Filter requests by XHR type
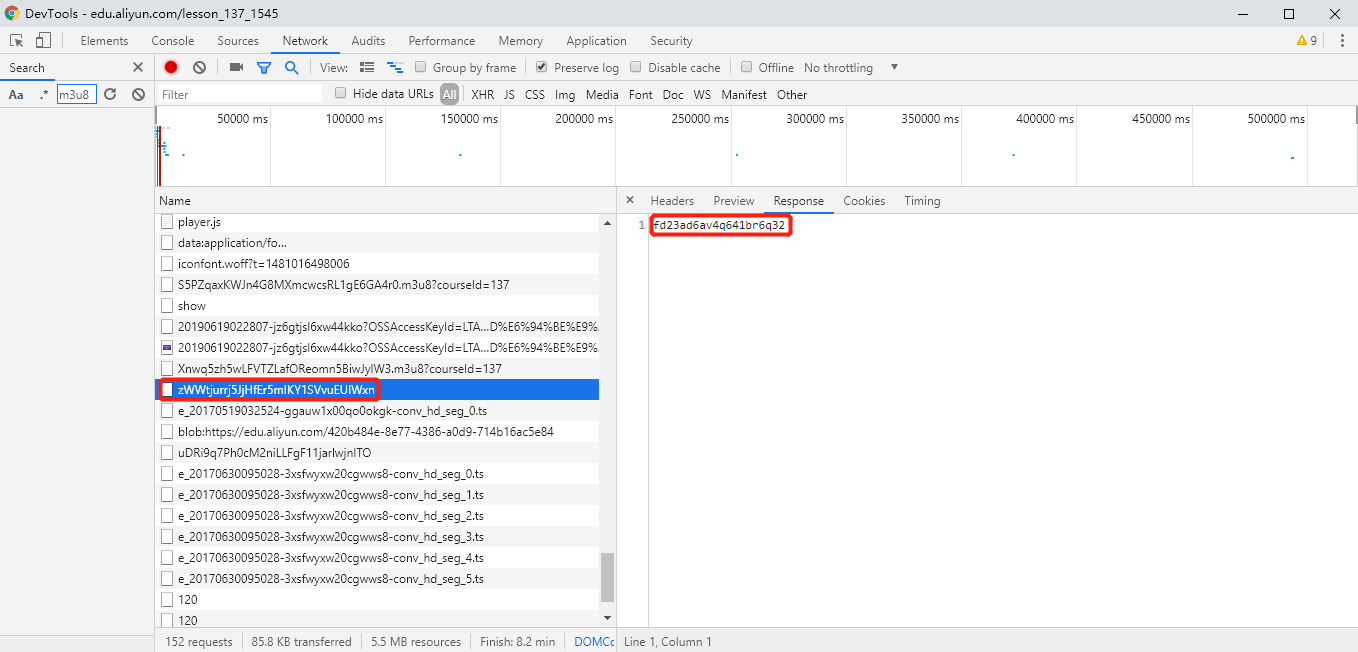This screenshot has width=1358, height=652. click(x=483, y=94)
